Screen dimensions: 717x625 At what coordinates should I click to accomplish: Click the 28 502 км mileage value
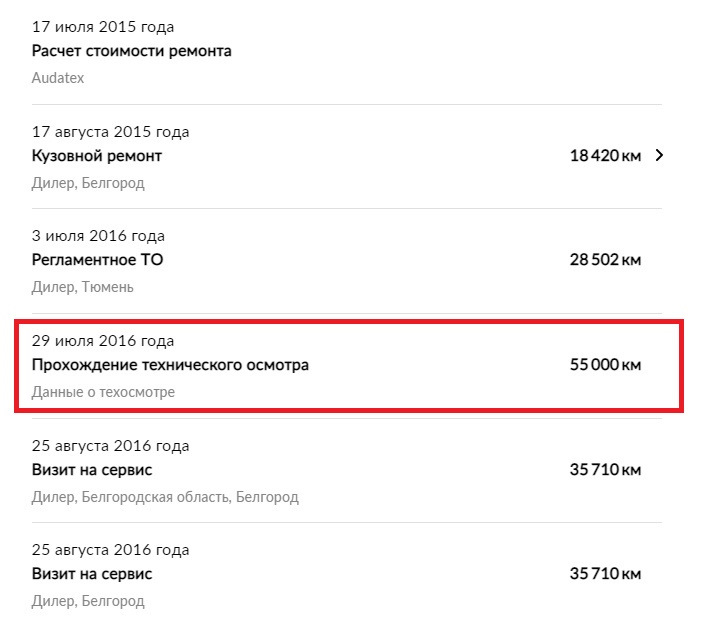coord(605,260)
